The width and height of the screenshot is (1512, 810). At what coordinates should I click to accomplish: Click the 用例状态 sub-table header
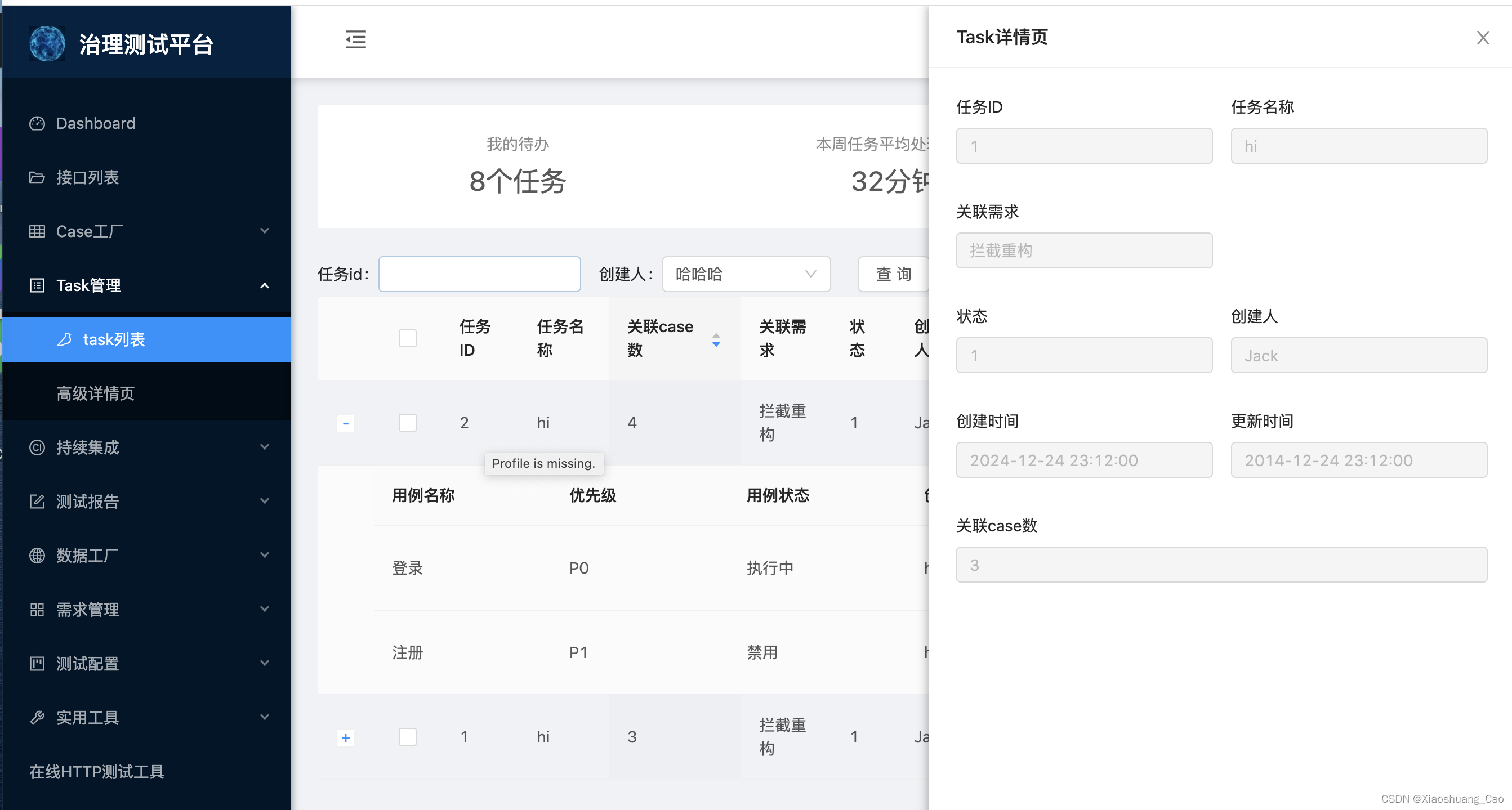tap(778, 495)
